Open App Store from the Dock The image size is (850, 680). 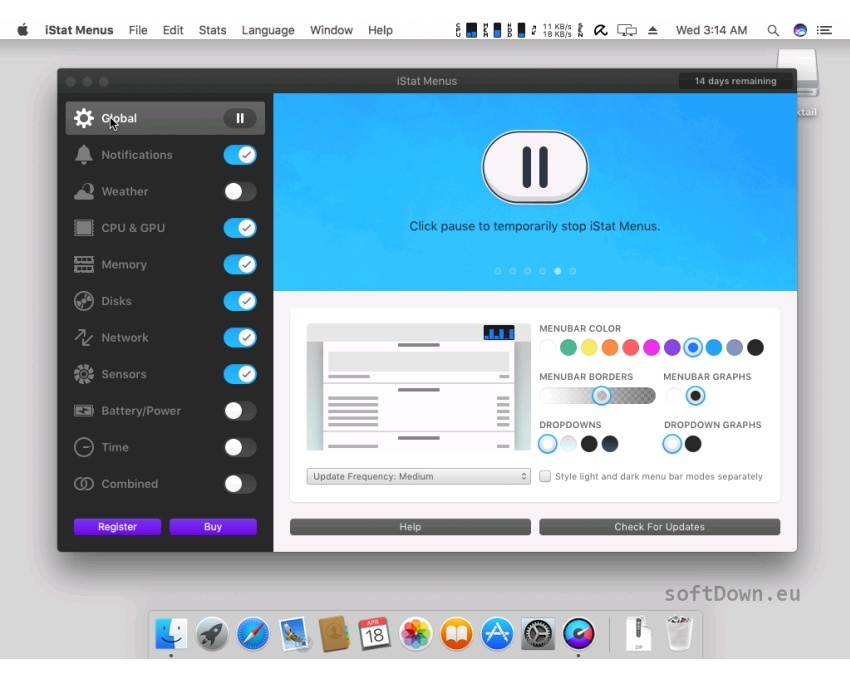(x=497, y=633)
